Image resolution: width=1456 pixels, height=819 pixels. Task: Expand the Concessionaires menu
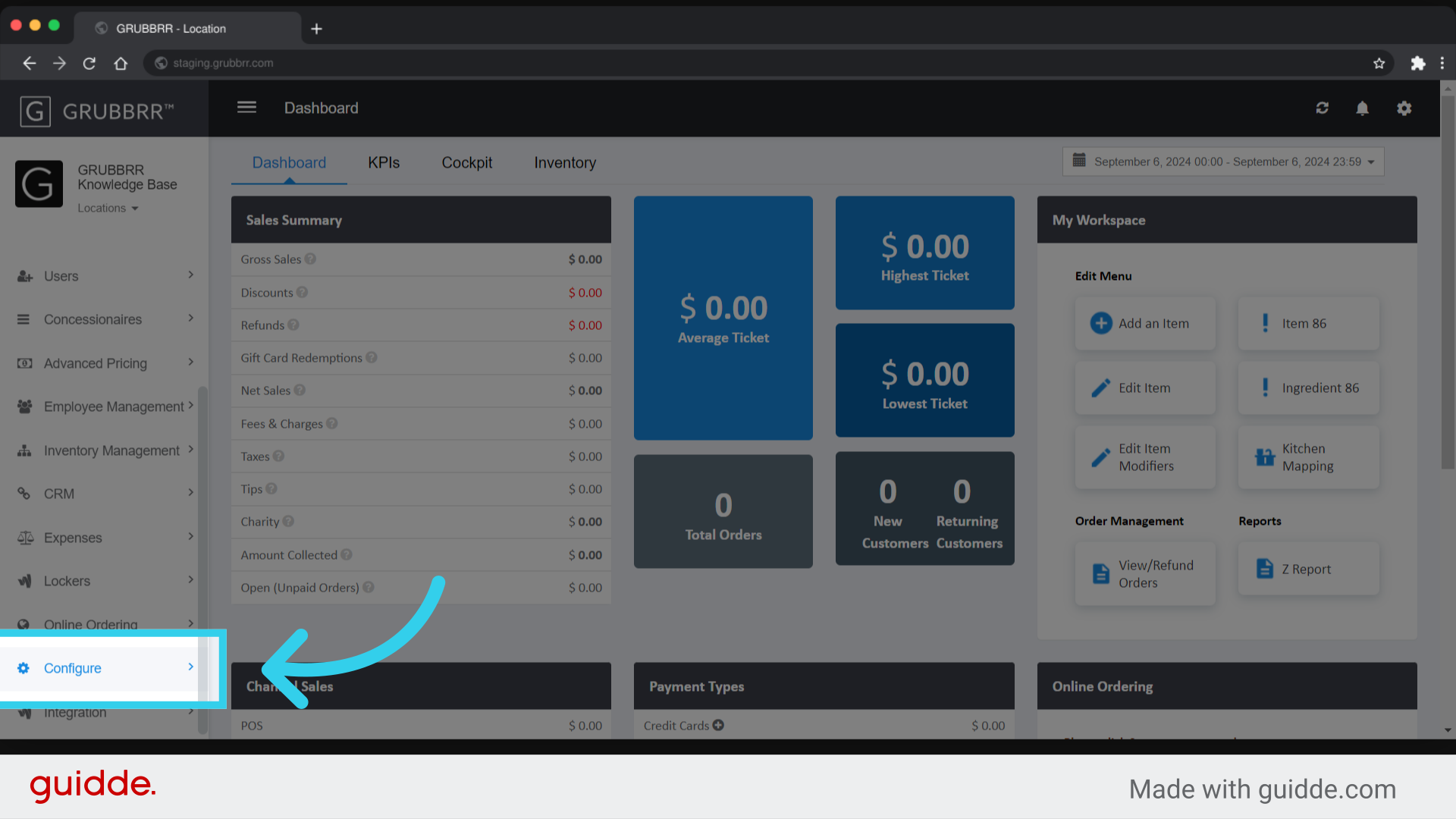(x=105, y=319)
